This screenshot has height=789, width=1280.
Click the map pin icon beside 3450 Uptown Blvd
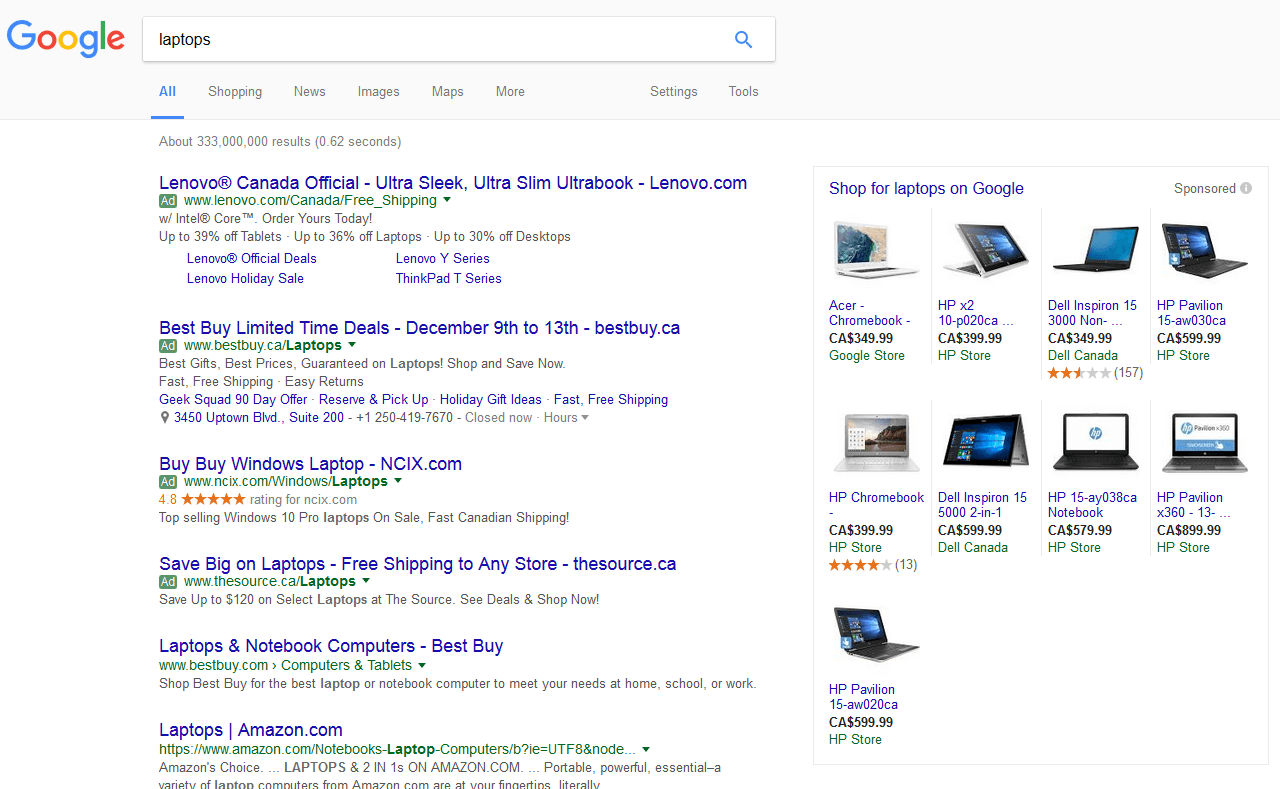pos(165,418)
